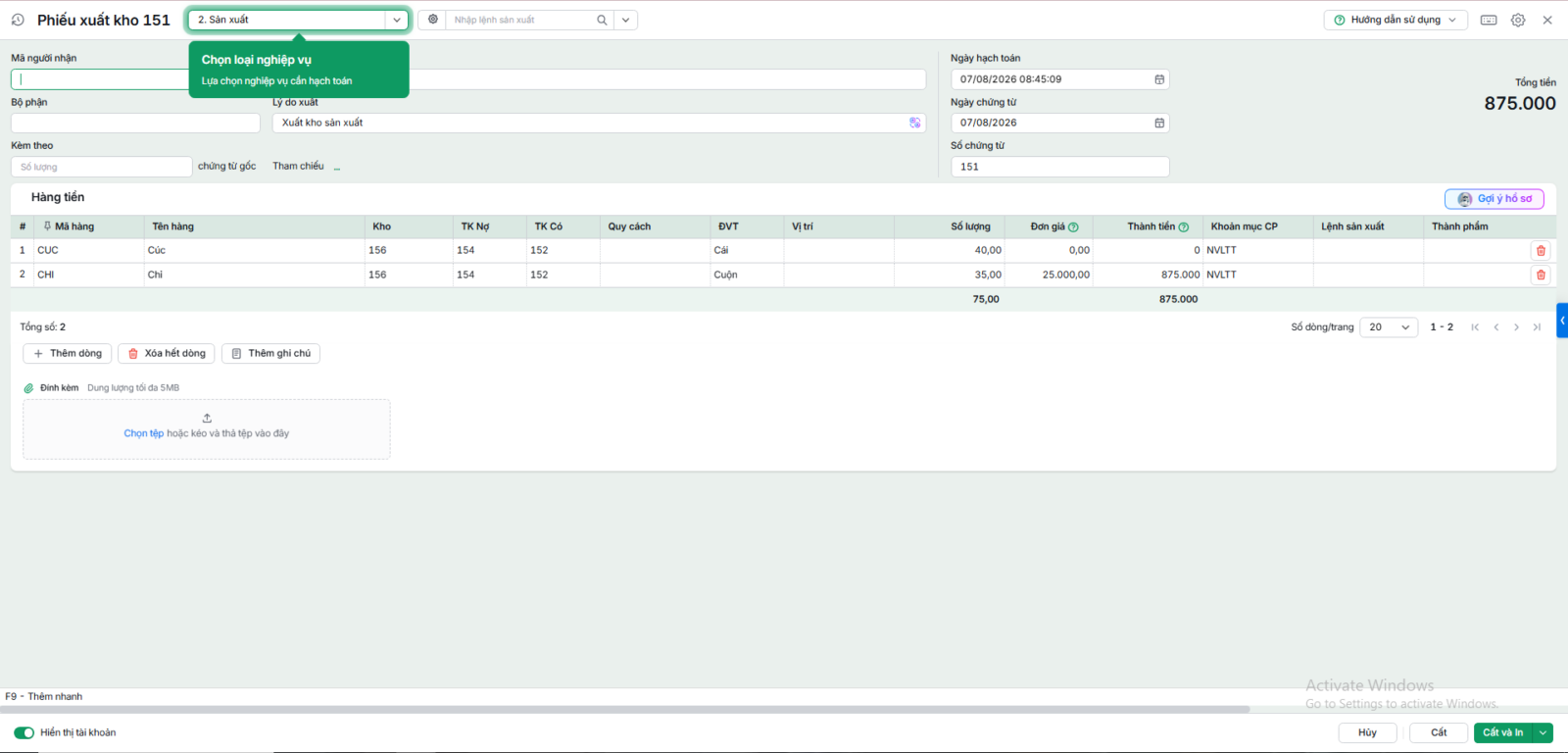Click the Bộ phận input field
The width and height of the screenshot is (1568, 753).
pyautogui.click(x=135, y=123)
